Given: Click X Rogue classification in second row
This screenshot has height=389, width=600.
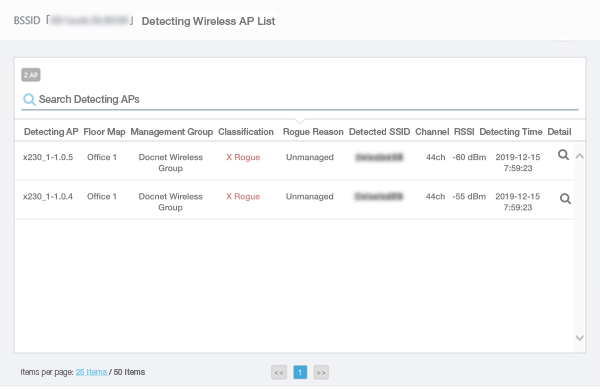Looking at the screenshot, I should 243,197.
